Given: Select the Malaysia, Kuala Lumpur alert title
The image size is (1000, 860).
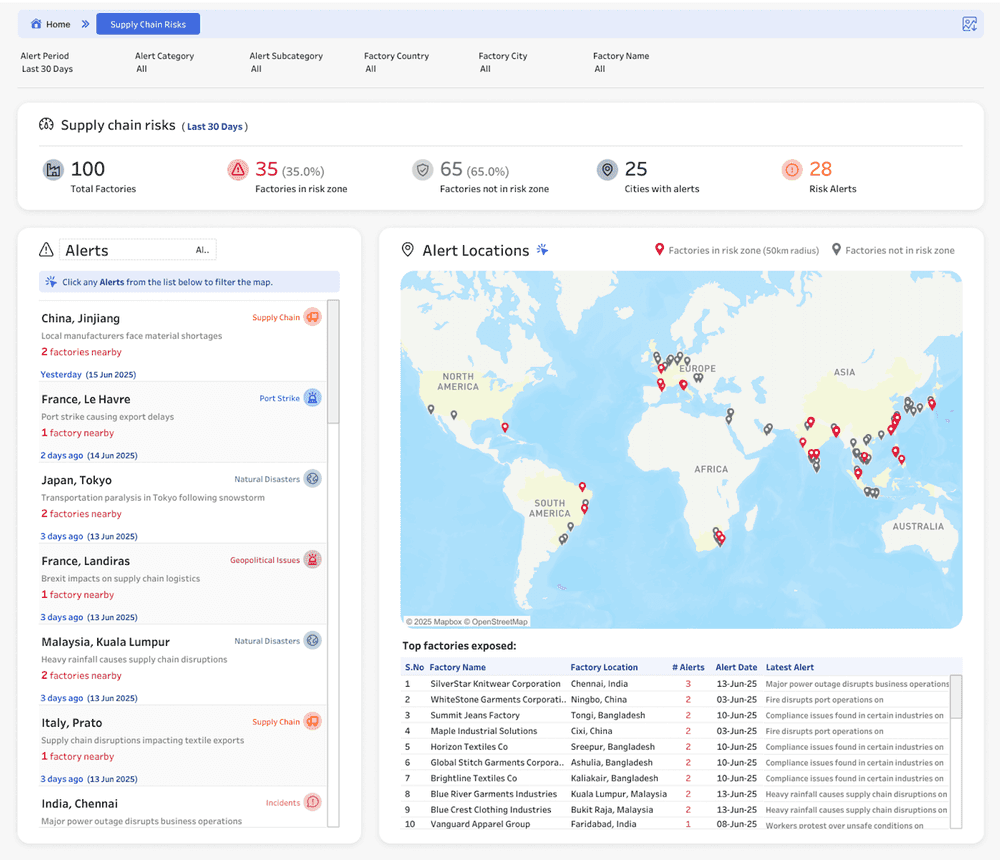Looking at the screenshot, I should (x=105, y=642).
